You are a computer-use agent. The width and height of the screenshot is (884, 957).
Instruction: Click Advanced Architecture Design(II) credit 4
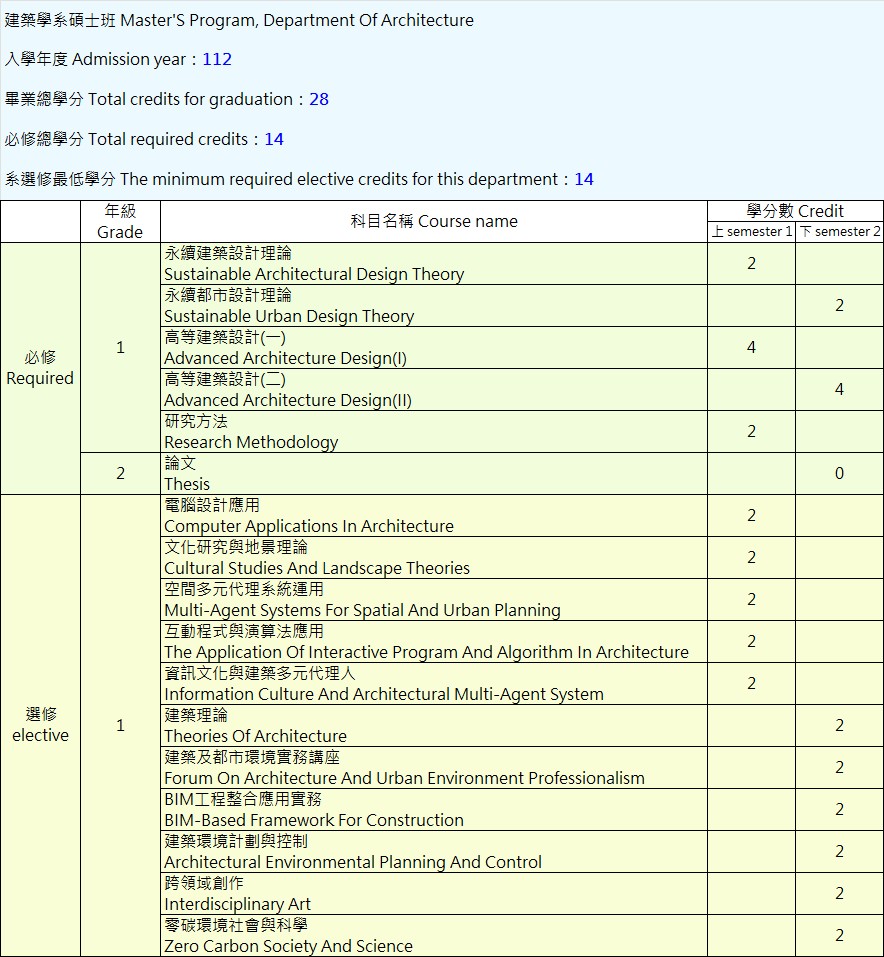click(x=839, y=390)
